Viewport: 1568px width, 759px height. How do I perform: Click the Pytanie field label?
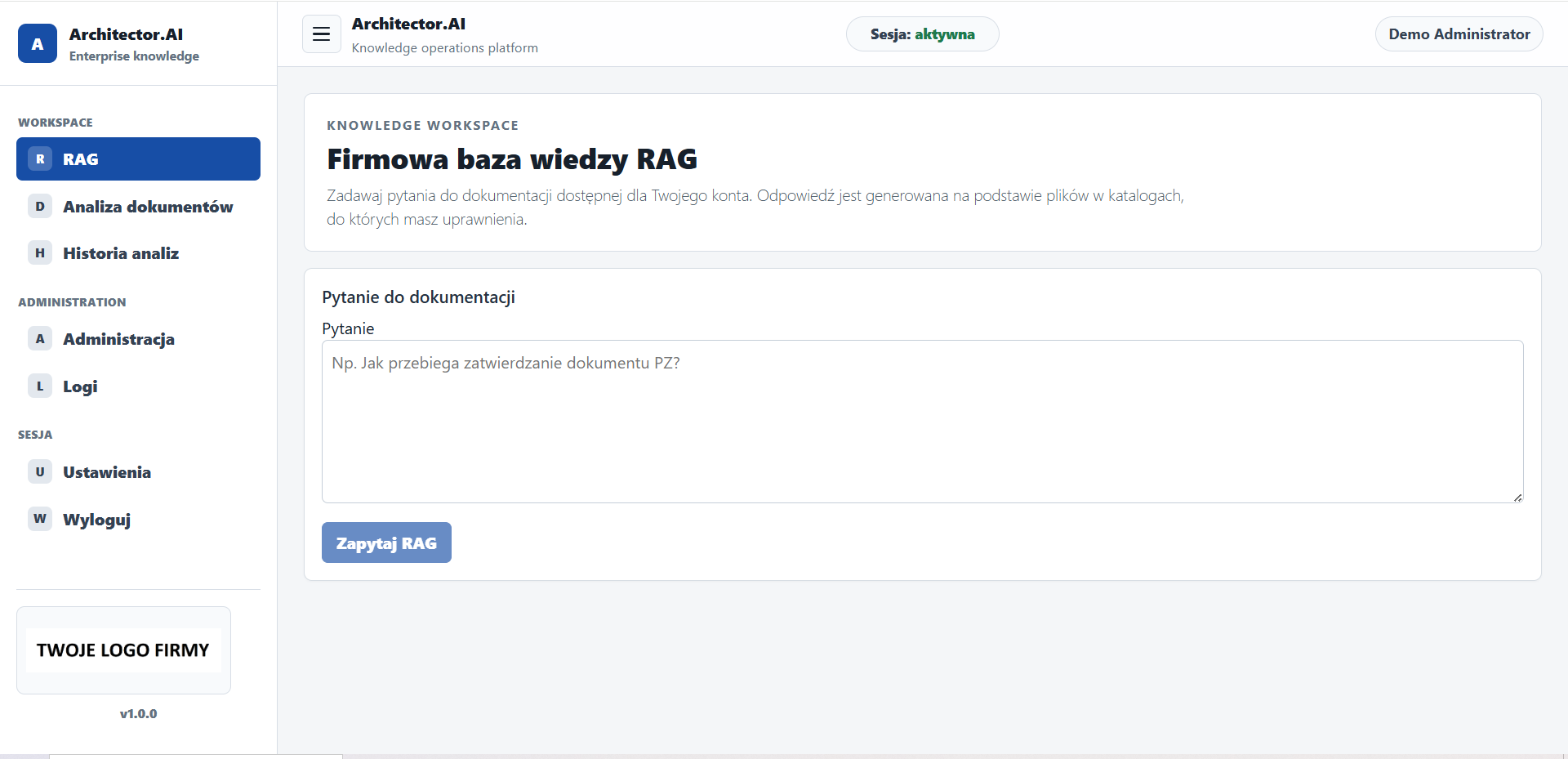348,328
